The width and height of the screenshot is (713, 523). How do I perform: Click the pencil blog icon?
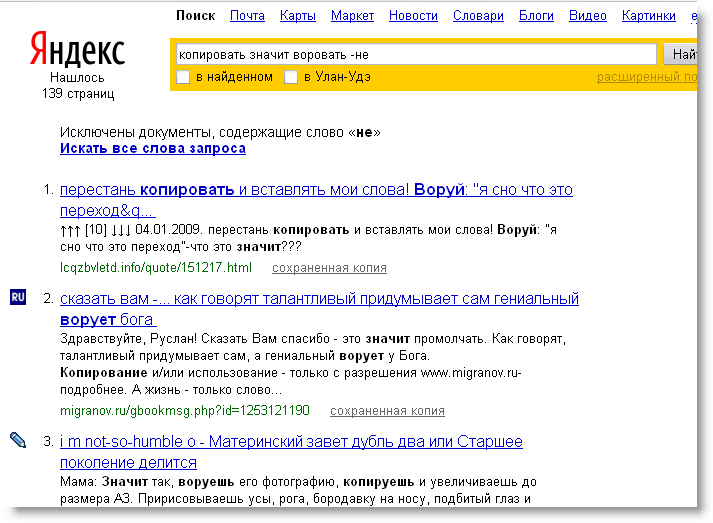18,439
